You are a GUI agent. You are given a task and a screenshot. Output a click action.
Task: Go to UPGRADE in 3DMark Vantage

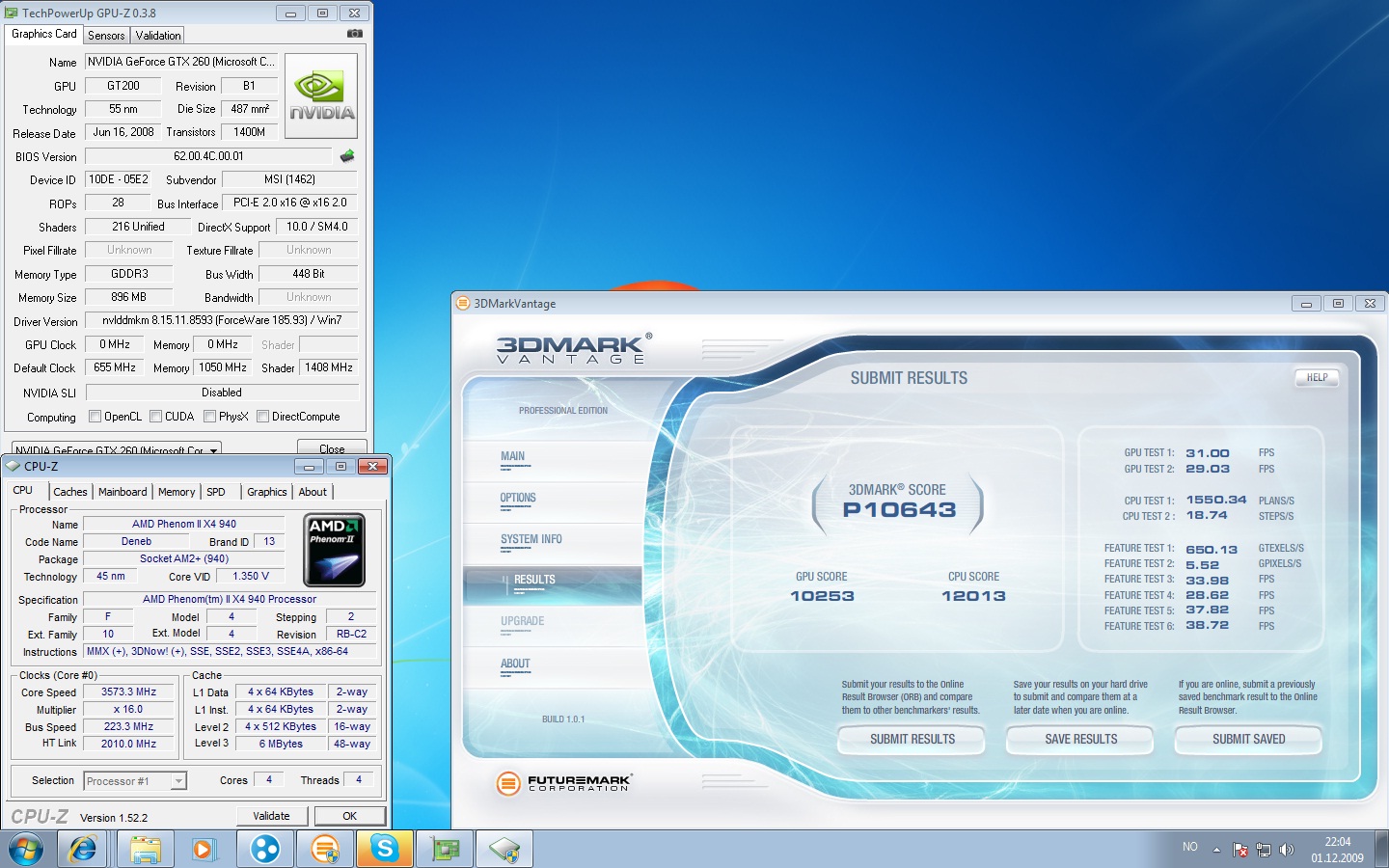(523, 622)
